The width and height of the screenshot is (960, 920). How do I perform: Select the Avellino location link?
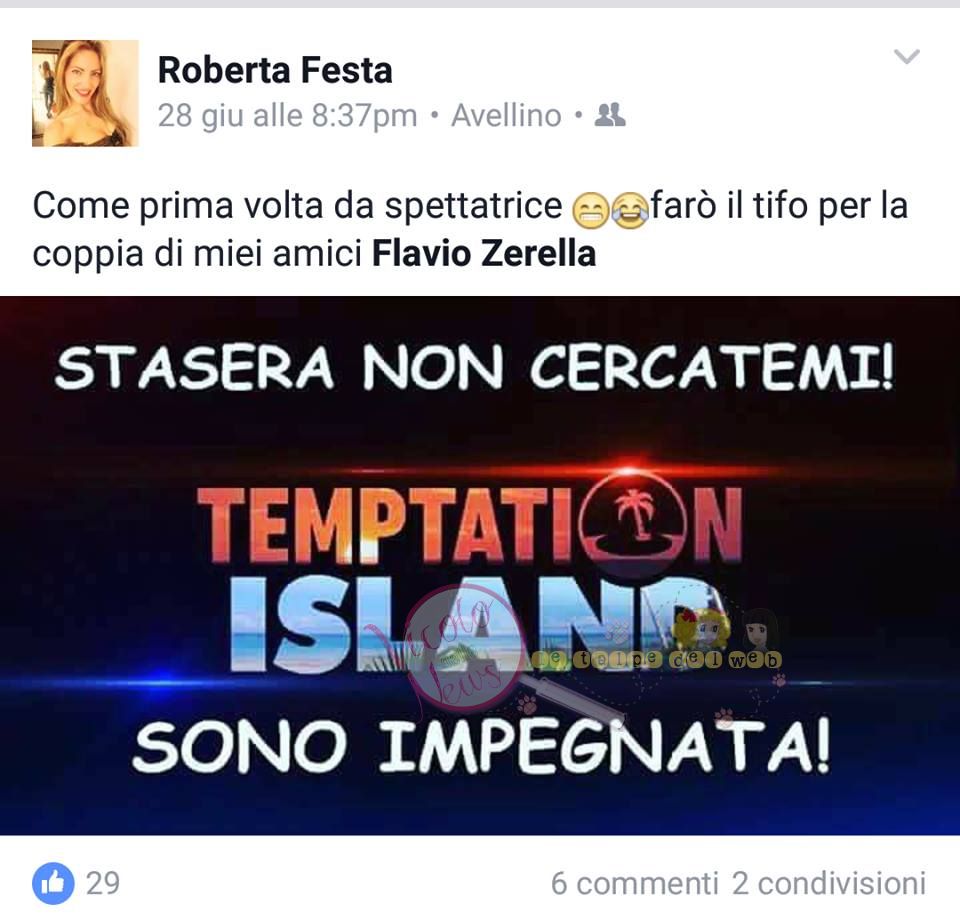506,116
